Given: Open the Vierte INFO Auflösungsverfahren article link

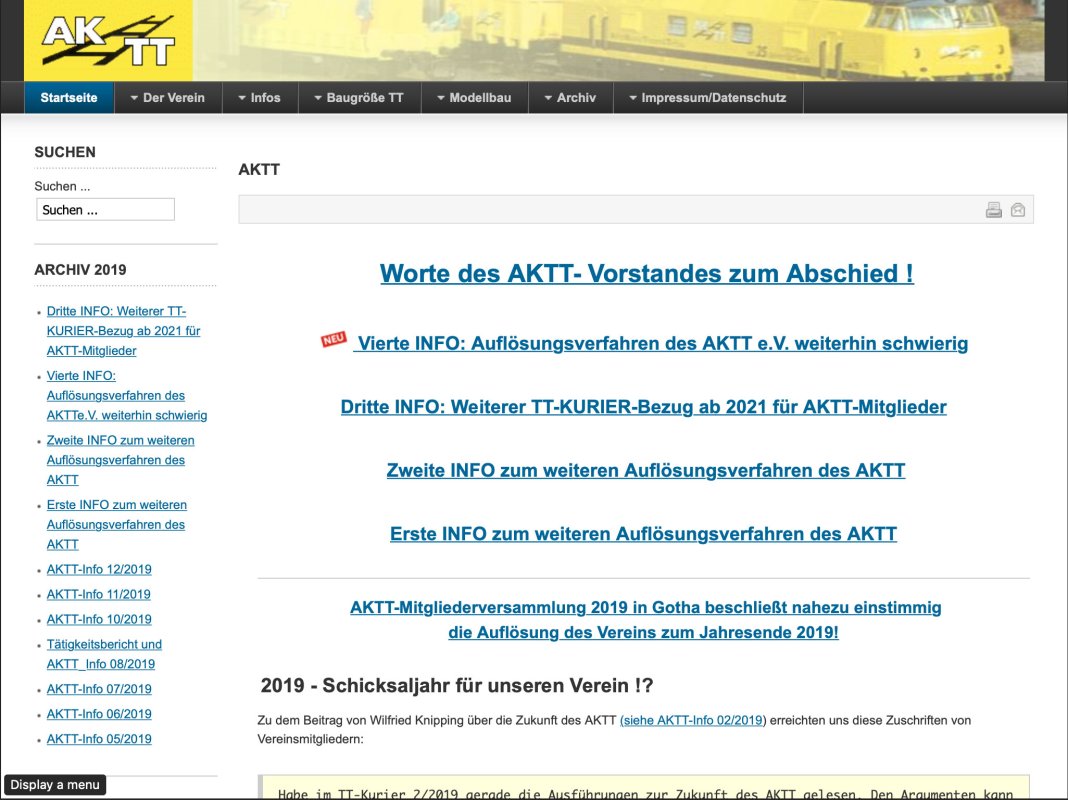Looking at the screenshot, I should pyautogui.click(x=660, y=343).
